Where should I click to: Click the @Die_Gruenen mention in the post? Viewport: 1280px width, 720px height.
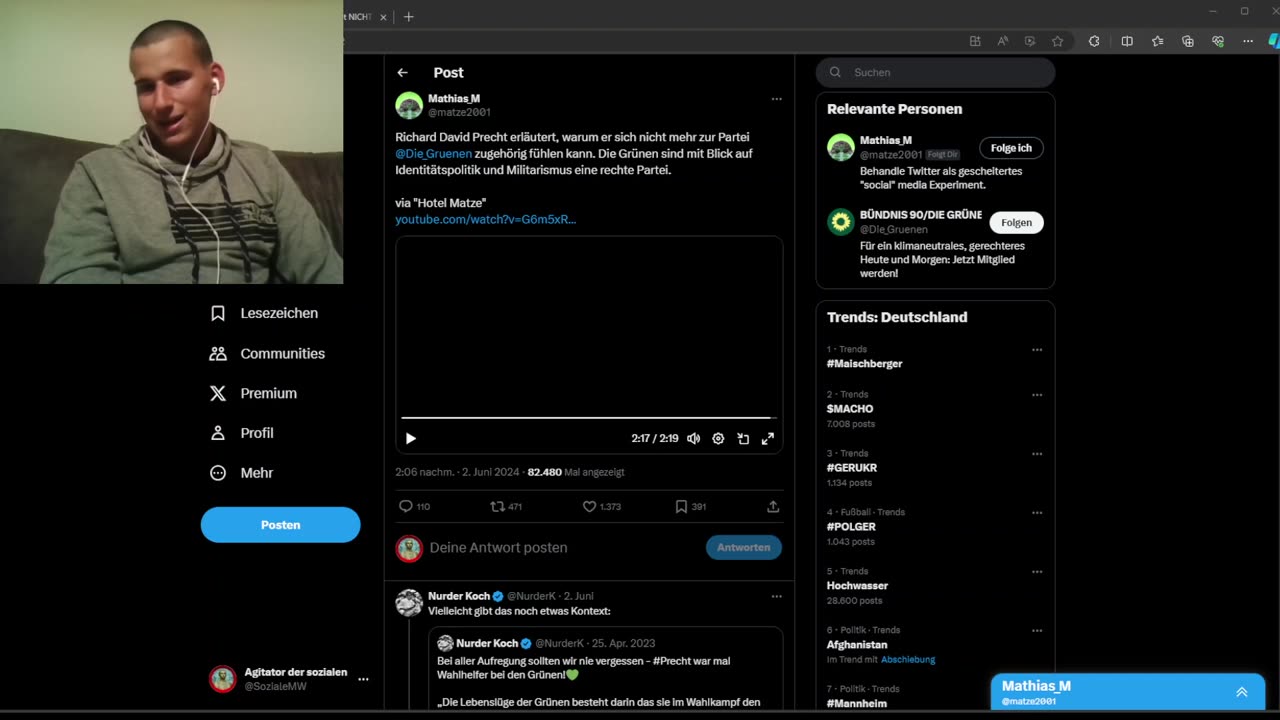tap(433, 154)
